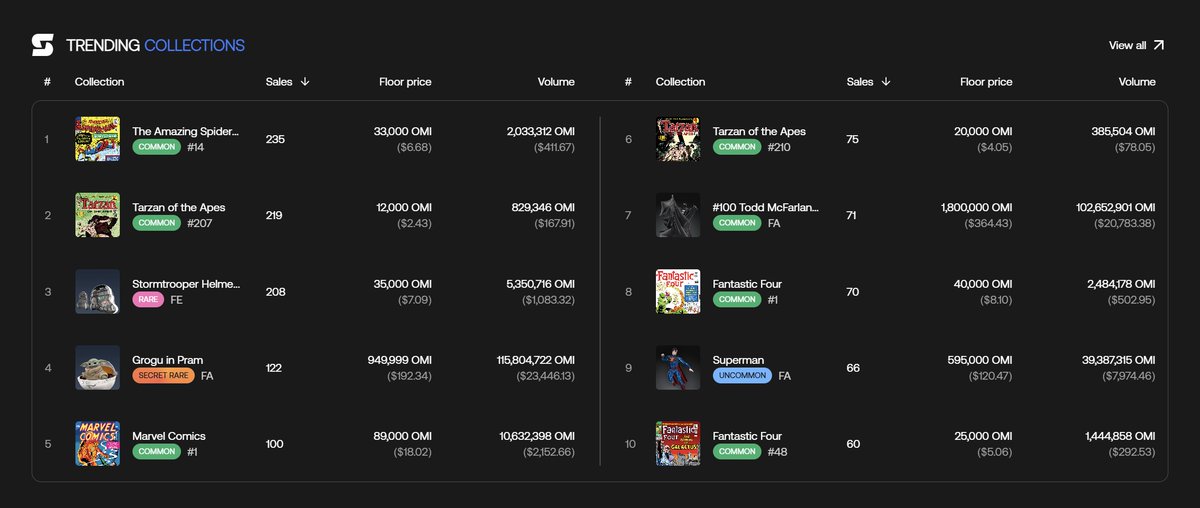
Task: Click the 39,387,315 OMI volume value
Action: pos(1120,359)
